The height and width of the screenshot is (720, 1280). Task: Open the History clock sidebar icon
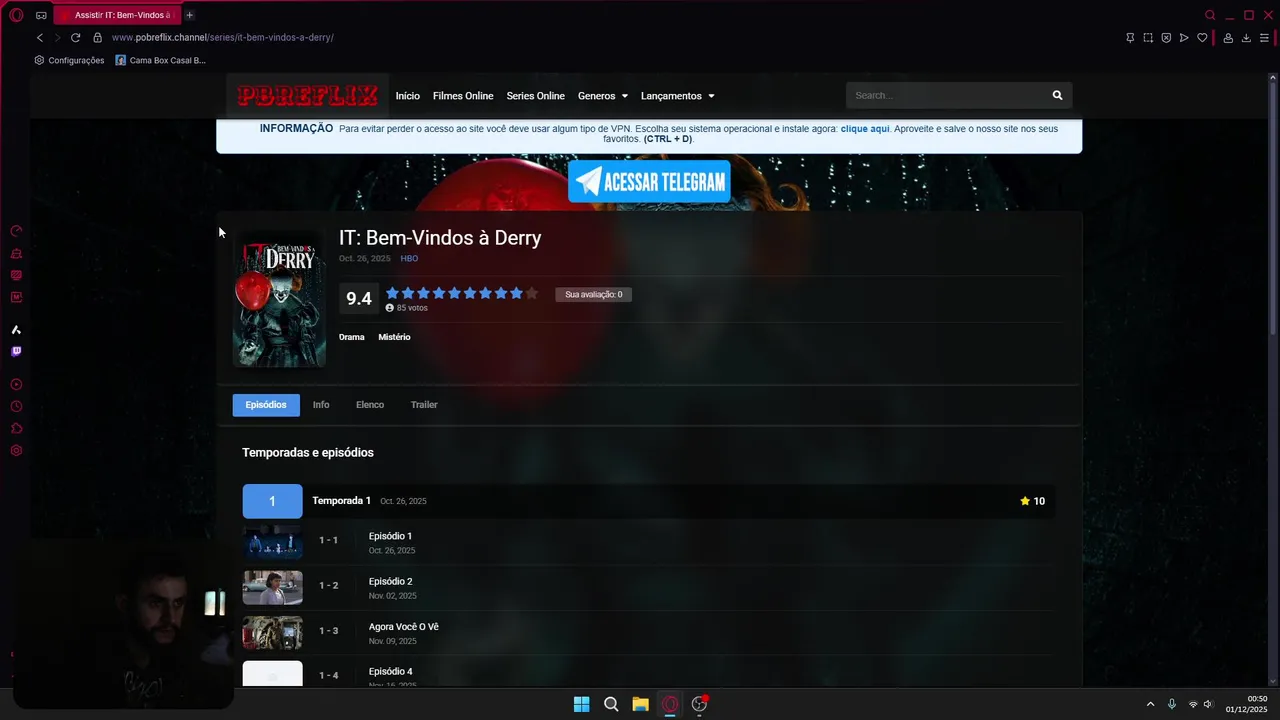point(16,406)
